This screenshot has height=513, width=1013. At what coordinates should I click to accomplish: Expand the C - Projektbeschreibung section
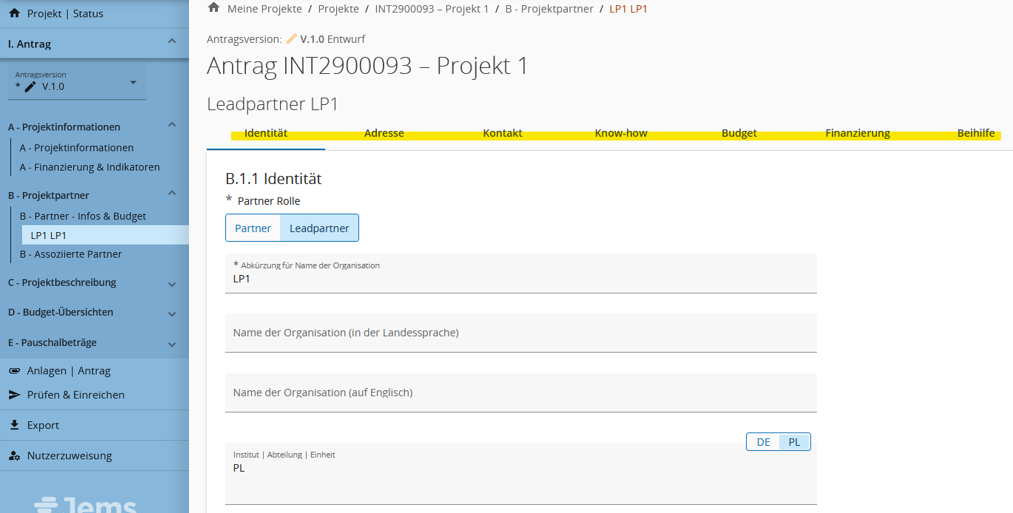(172, 284)
